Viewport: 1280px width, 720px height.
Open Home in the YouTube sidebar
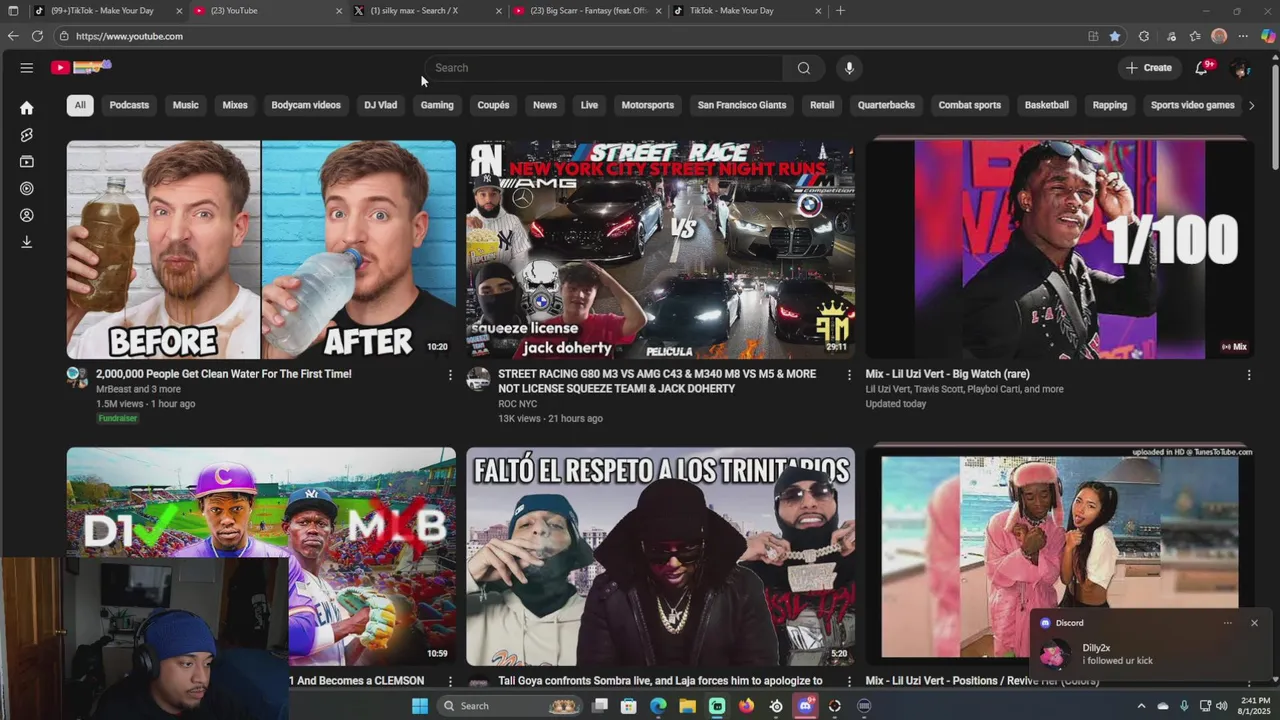[x=27, y=108]
